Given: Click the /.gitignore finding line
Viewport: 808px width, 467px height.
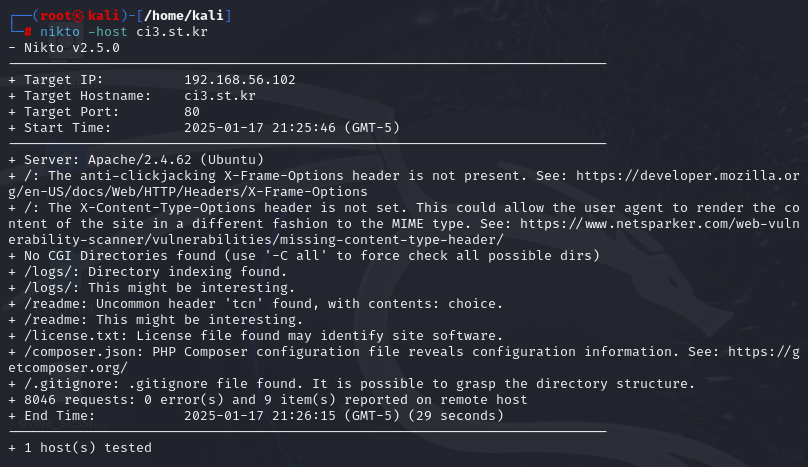Looking at the screenshot, I should point(352,383).
